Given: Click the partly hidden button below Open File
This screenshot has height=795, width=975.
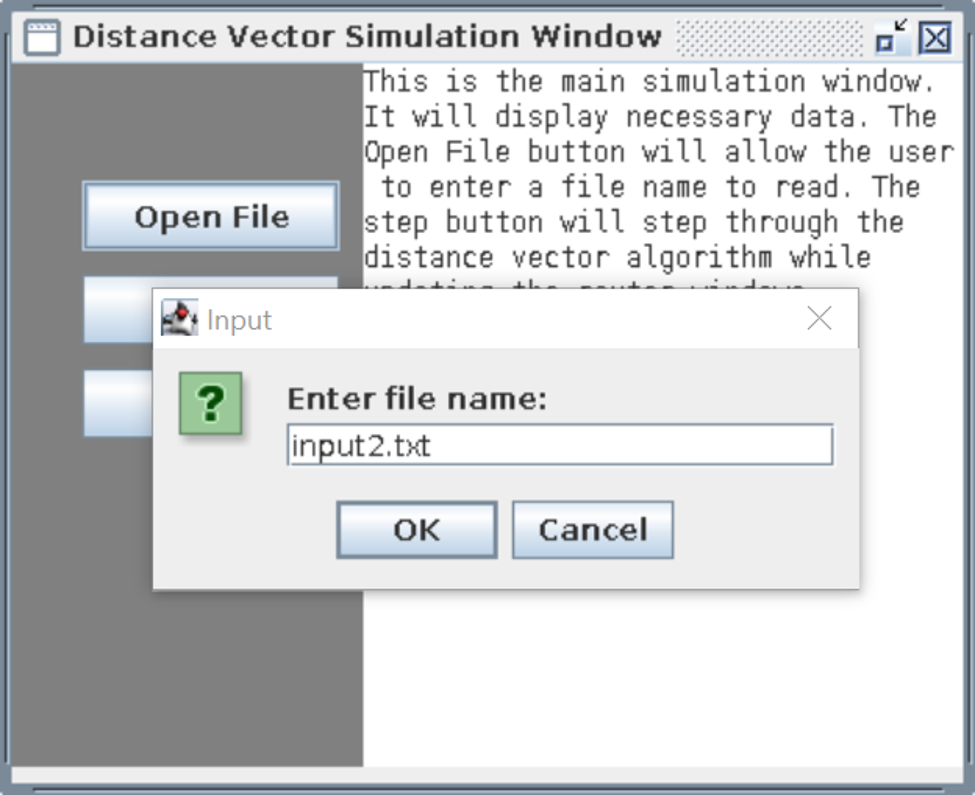Looking at the screenshot, I should (117, 310).
